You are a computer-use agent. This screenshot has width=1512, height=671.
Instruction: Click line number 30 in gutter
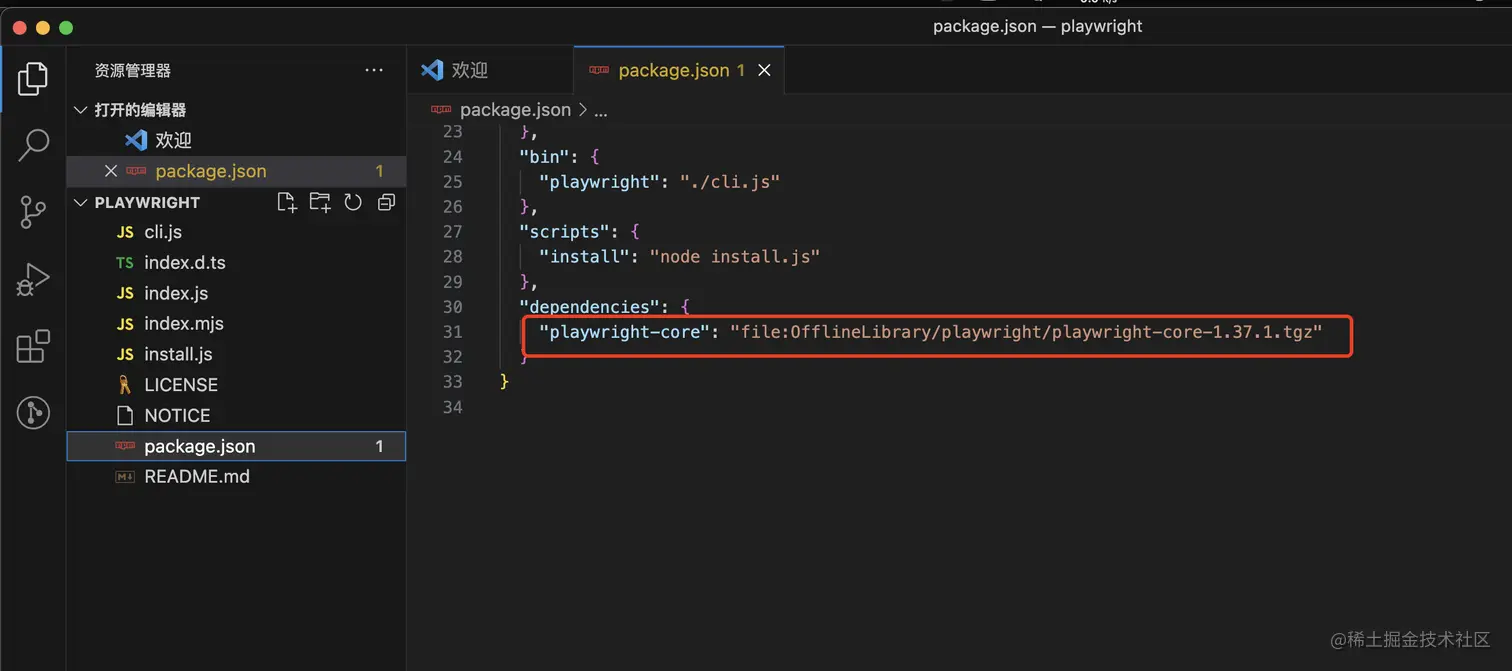click(452, 307)
